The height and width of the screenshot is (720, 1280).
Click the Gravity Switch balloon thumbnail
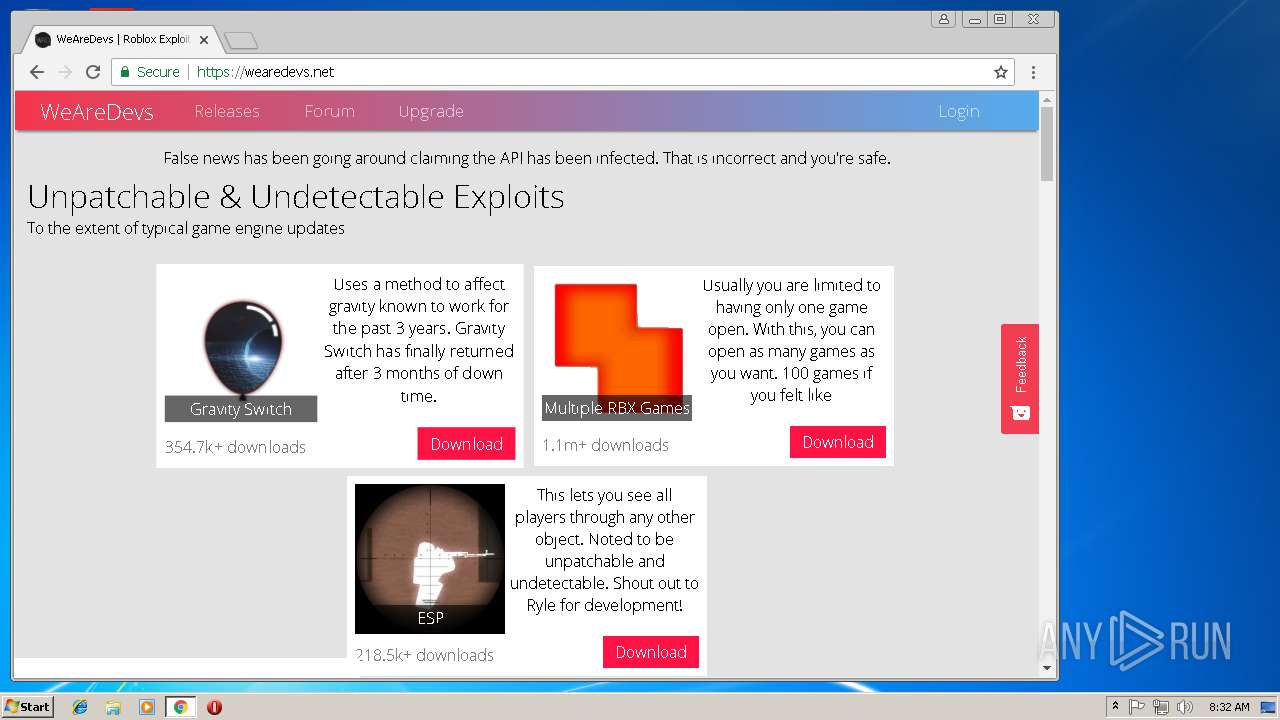pyautogui.click(x=241, y=347)
